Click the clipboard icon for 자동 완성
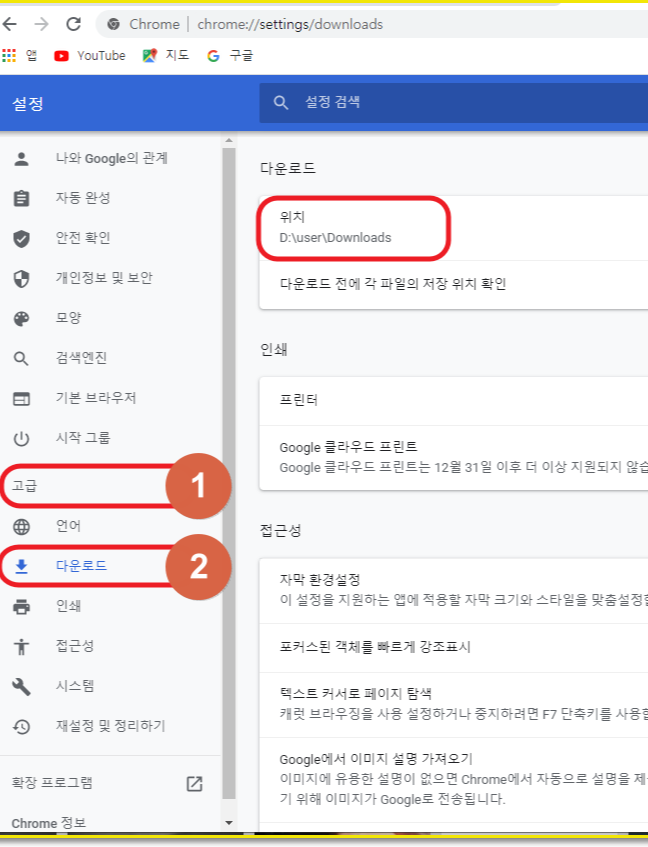648x847 pixels. click(x=22, y=199)
